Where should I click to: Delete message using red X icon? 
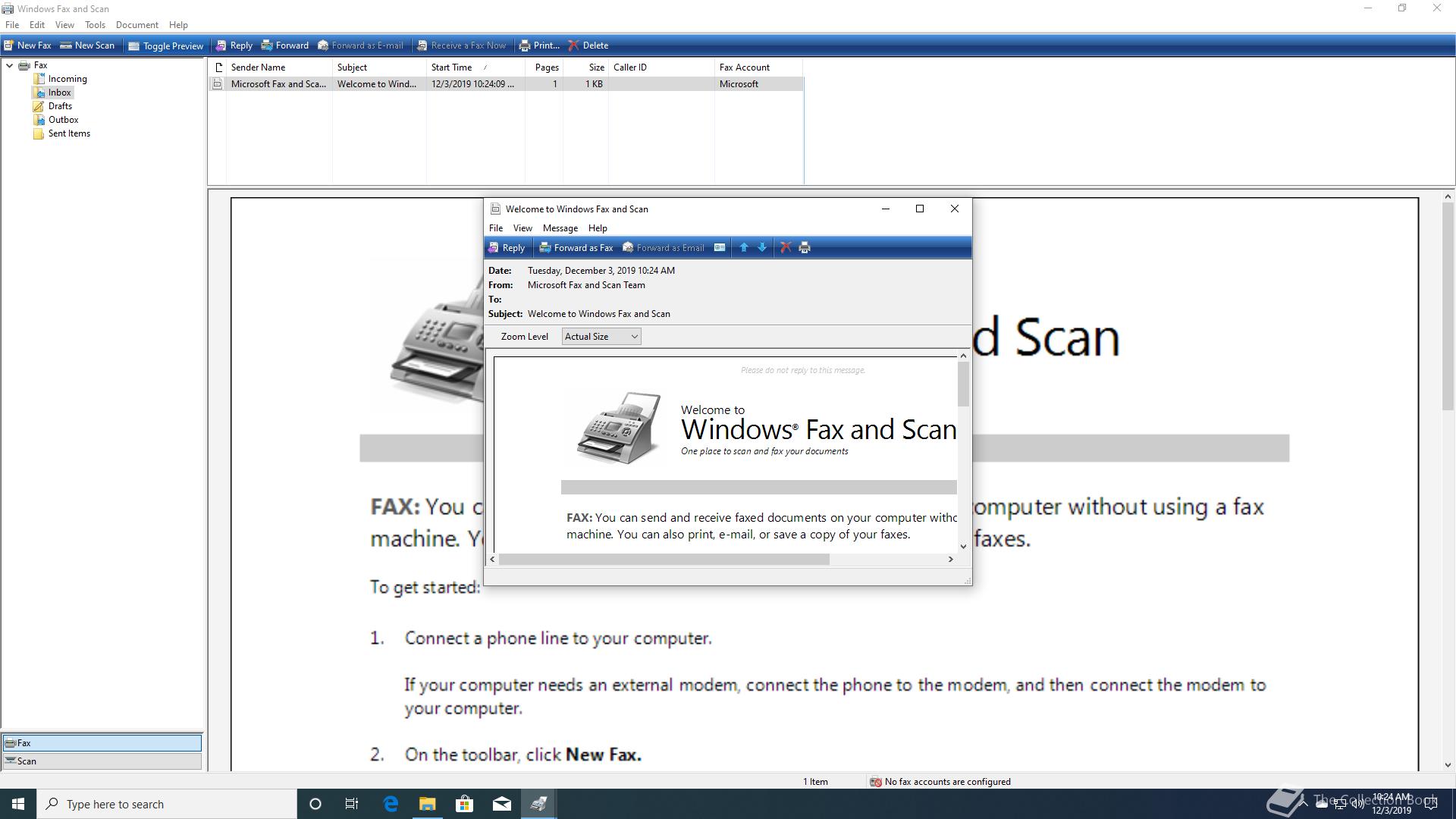[x=786, y=248]
